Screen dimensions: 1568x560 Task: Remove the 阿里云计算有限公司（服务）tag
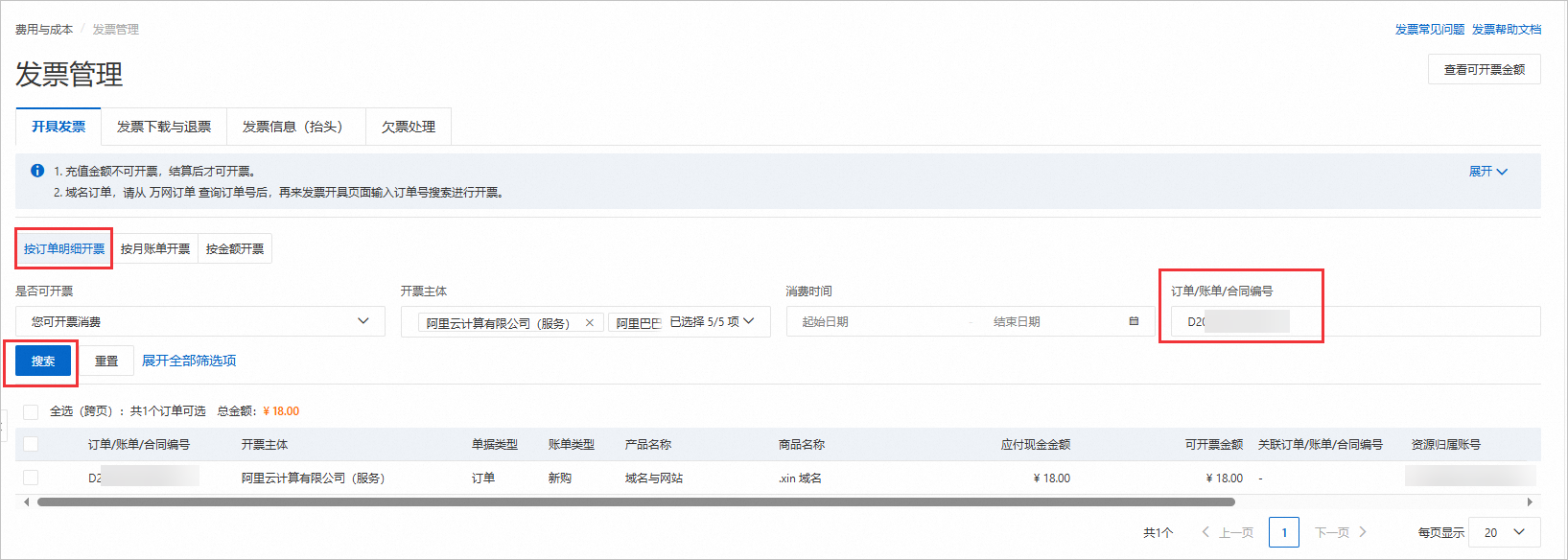click(589, 323)
